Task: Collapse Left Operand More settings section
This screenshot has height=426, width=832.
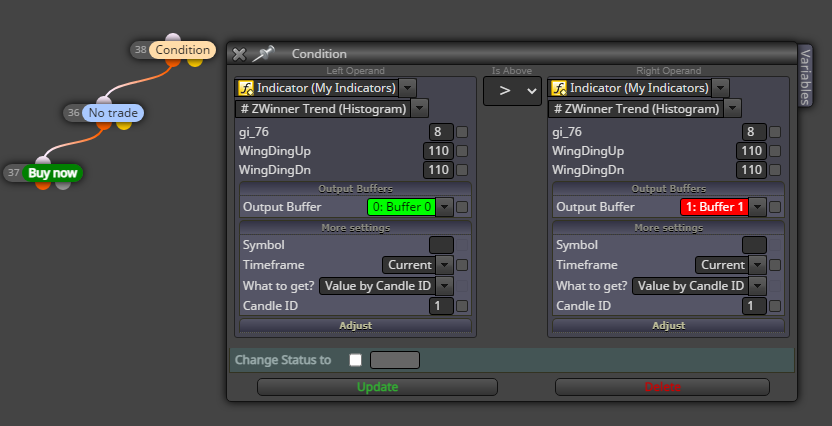Action: pyautogui.click(x=356, y=228)
